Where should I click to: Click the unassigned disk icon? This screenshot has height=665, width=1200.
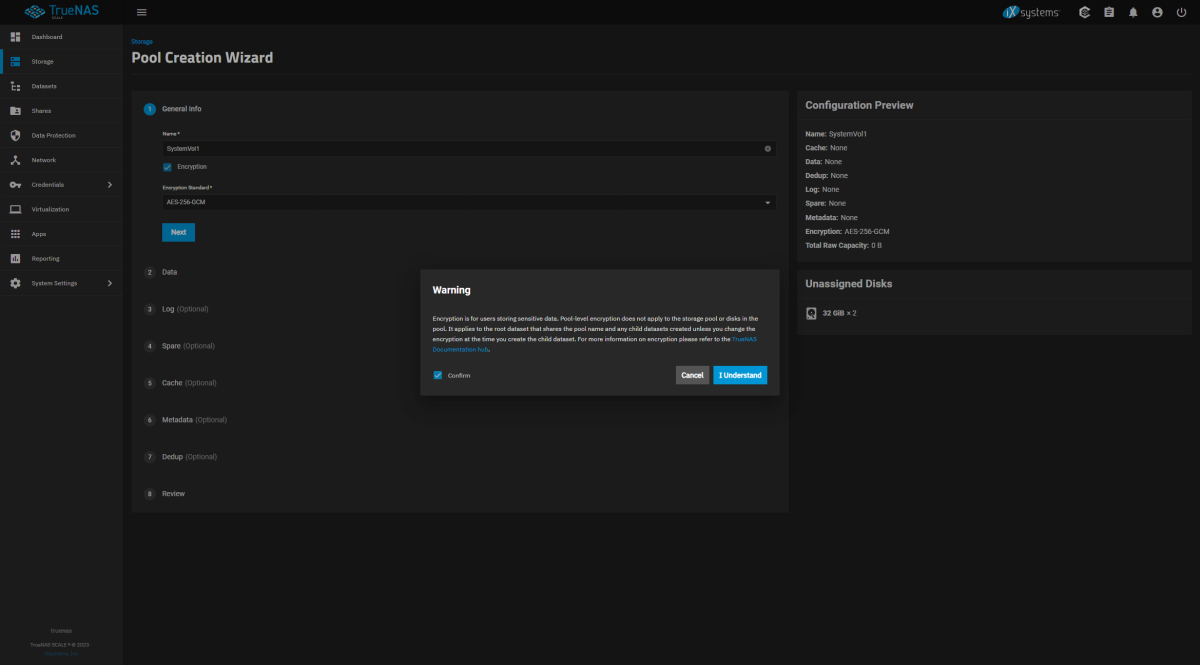click(x=811, y=313)
